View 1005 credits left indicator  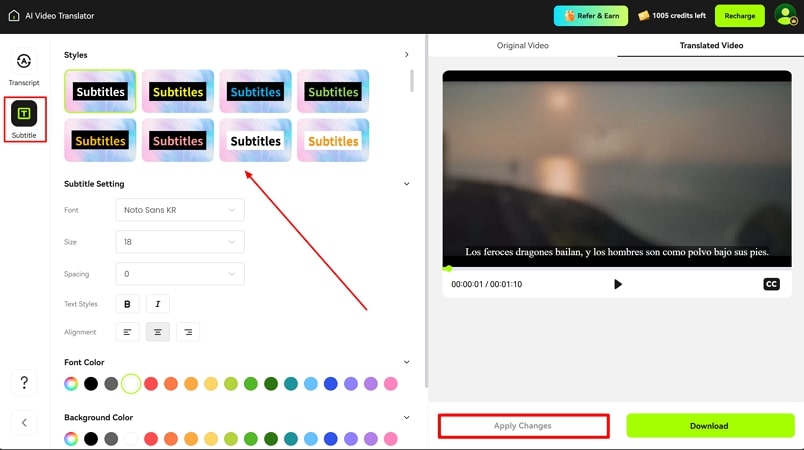(672, 15)
